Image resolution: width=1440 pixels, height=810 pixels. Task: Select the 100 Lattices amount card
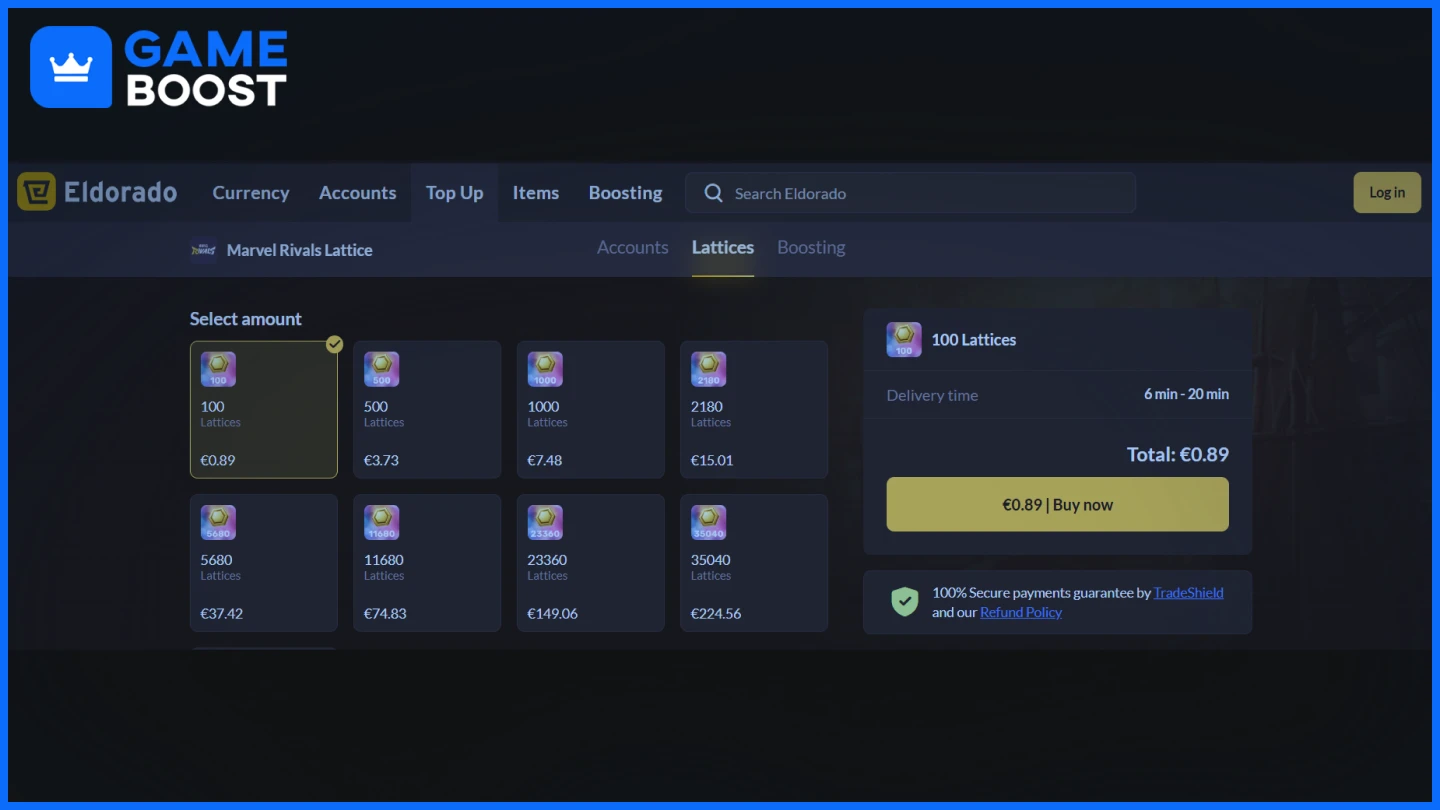264,410
